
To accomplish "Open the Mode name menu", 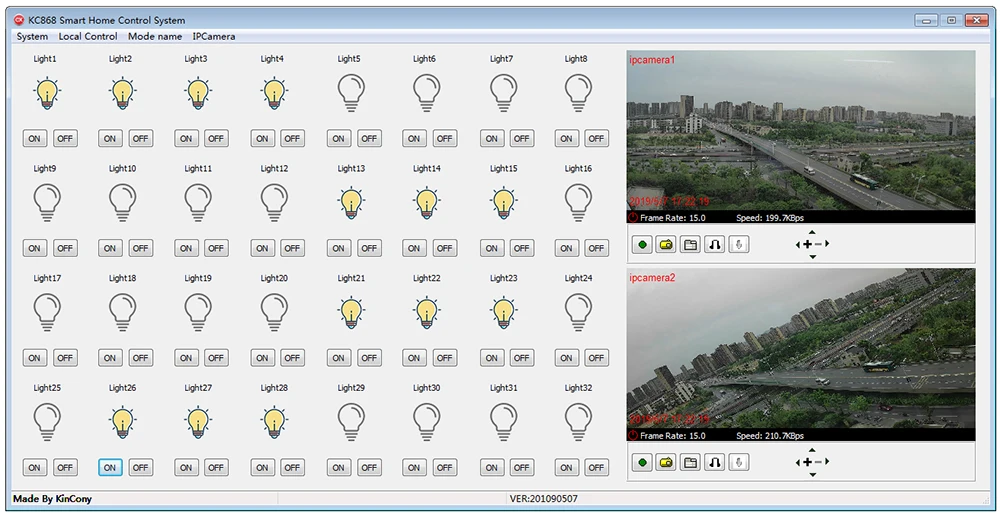I will click(x=155, y=36).
